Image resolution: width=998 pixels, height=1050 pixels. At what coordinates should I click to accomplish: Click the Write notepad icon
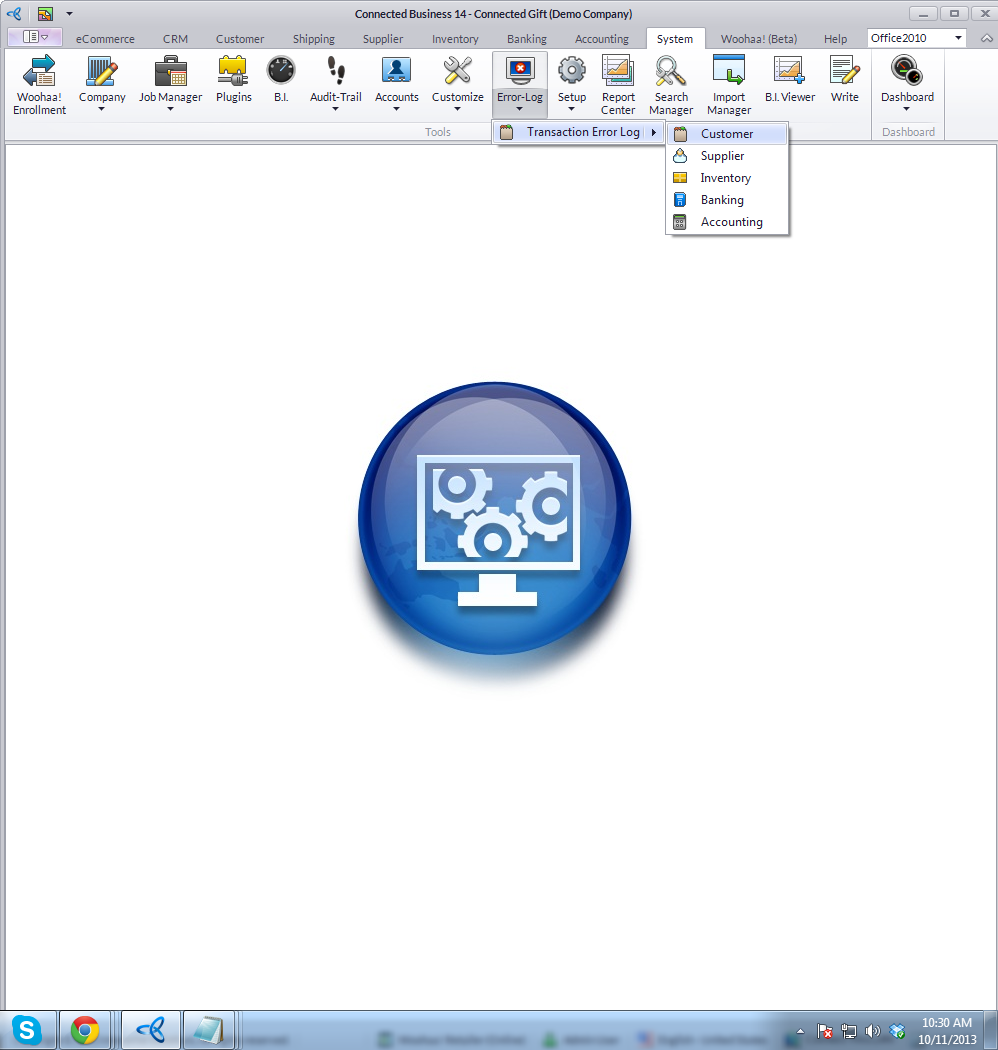click(x=844, y=82)
